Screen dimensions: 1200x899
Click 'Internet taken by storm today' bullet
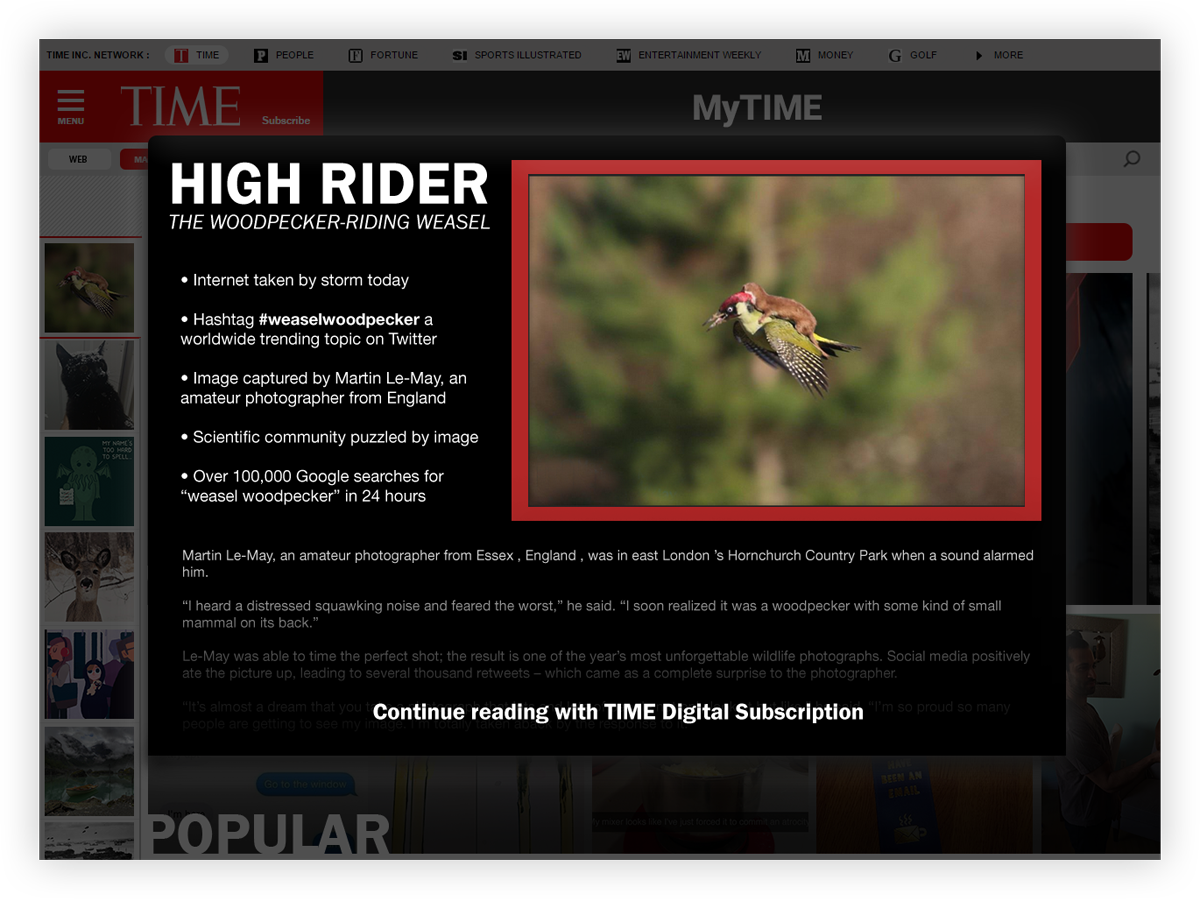pos(295,280)
